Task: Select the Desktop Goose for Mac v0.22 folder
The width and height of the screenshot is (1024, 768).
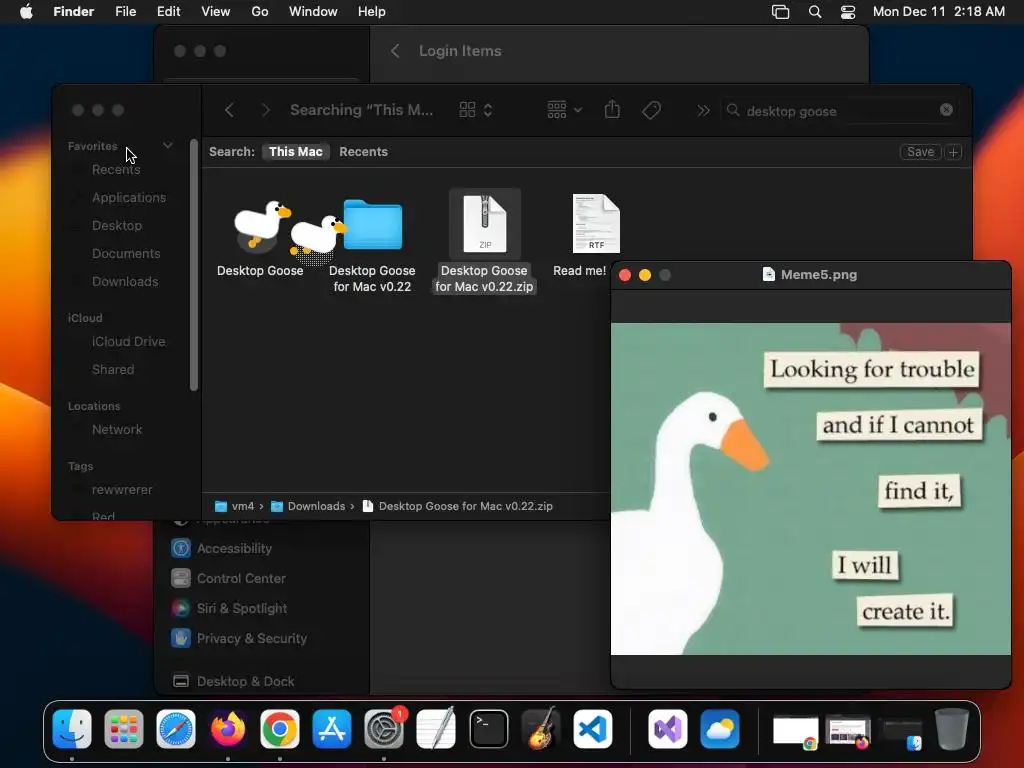Action: [372, 225]
